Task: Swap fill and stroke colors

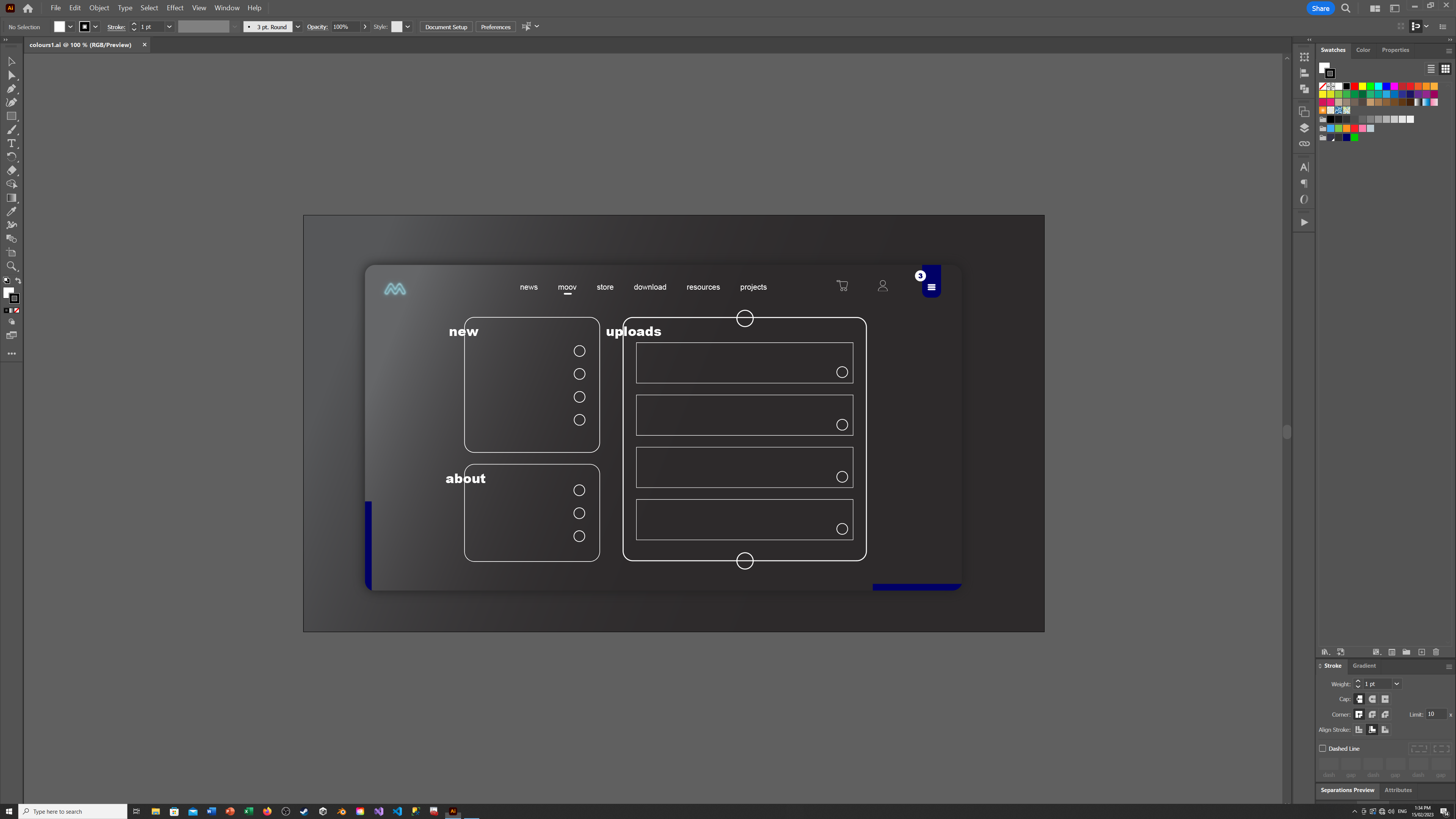Action: click(18, 280)
